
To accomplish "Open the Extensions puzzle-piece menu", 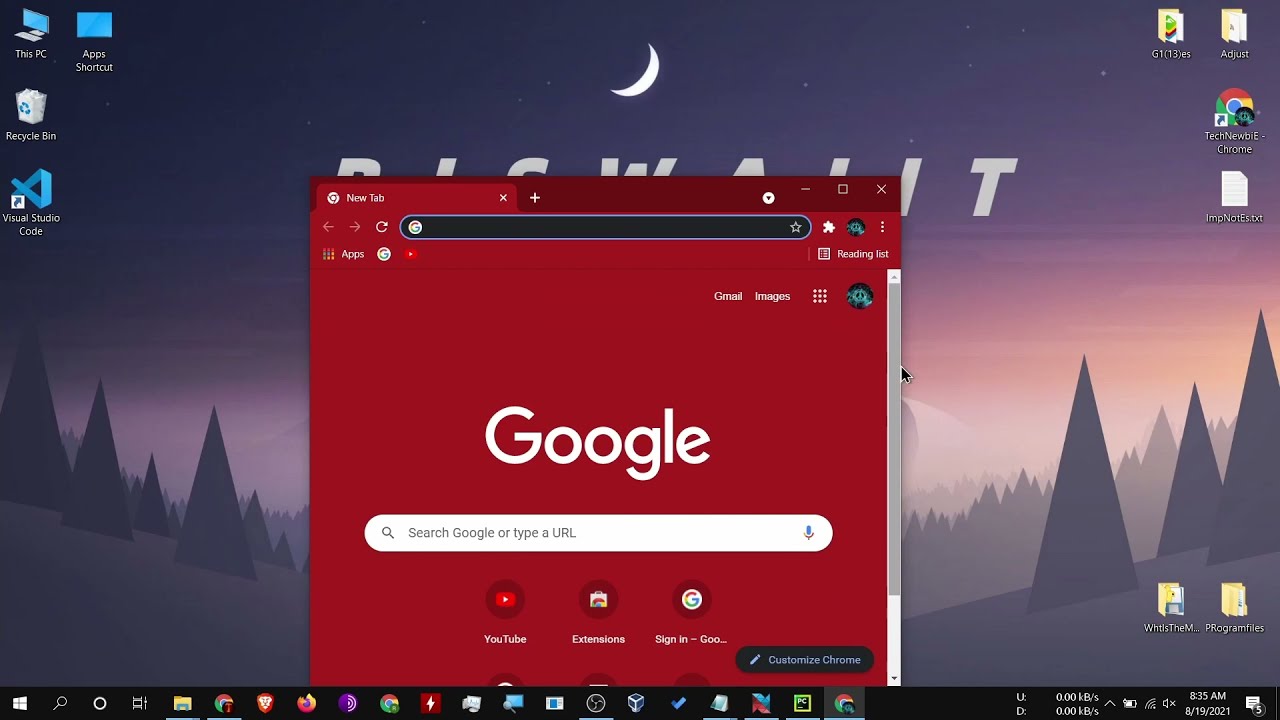I will 828,227.
